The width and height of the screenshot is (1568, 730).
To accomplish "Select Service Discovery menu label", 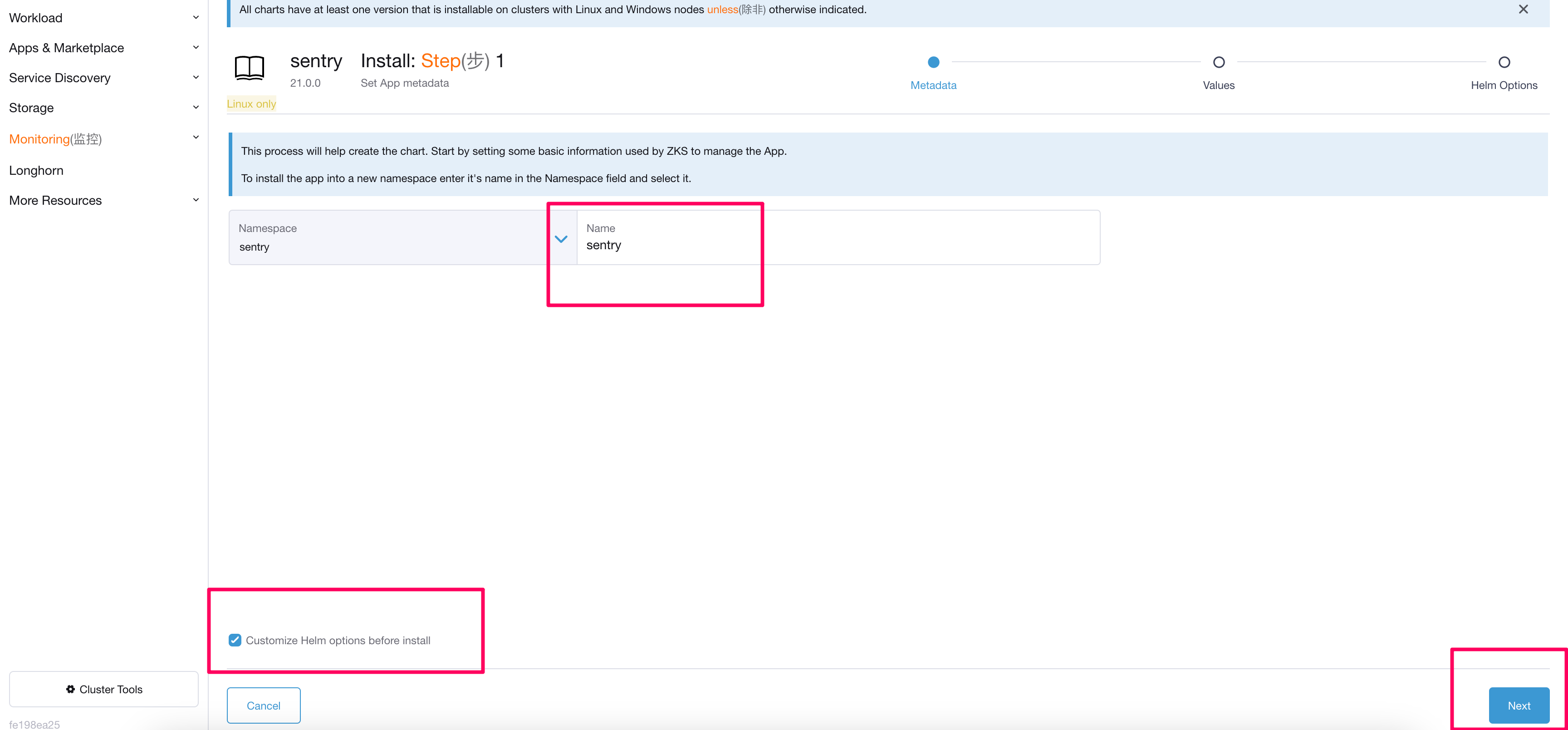I will coord(59,78).
